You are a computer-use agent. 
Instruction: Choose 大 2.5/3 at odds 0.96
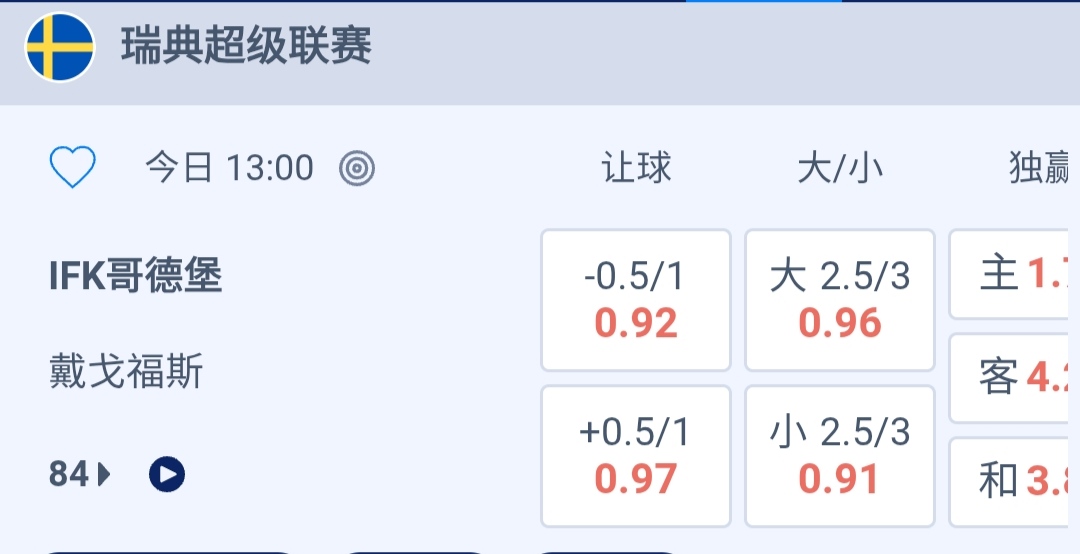tap(840, 300)
